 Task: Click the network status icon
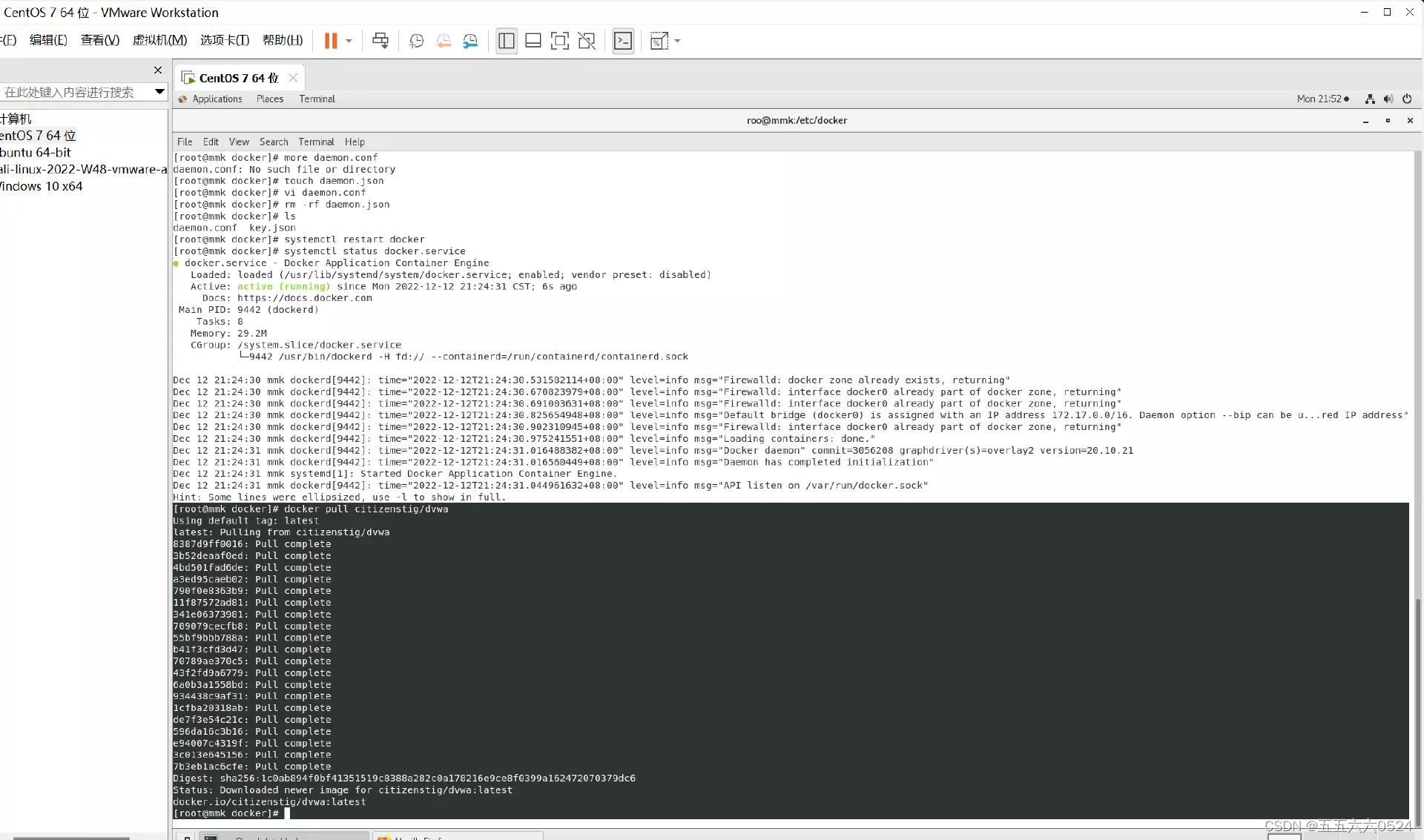(1370, 99)
